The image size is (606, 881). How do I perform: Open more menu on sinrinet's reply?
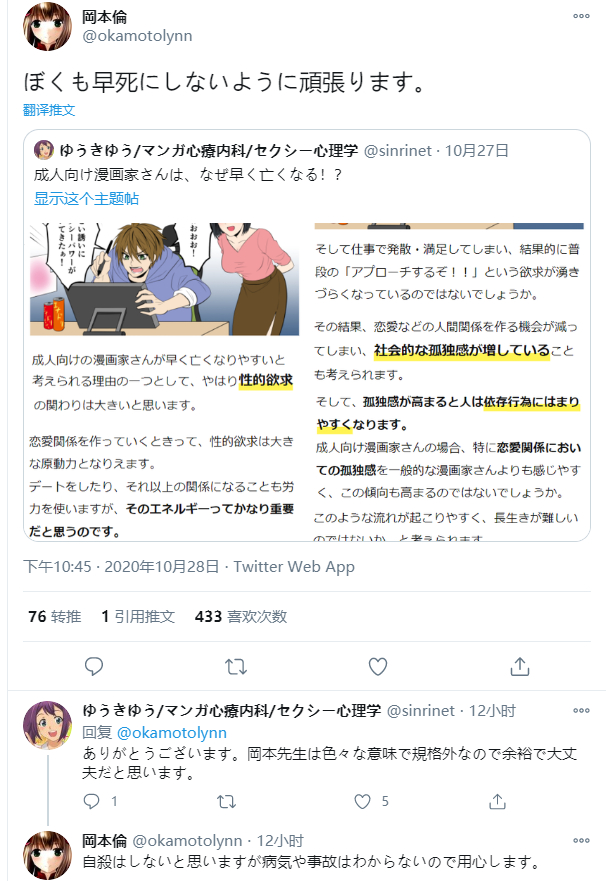click(x=581, y=710)
